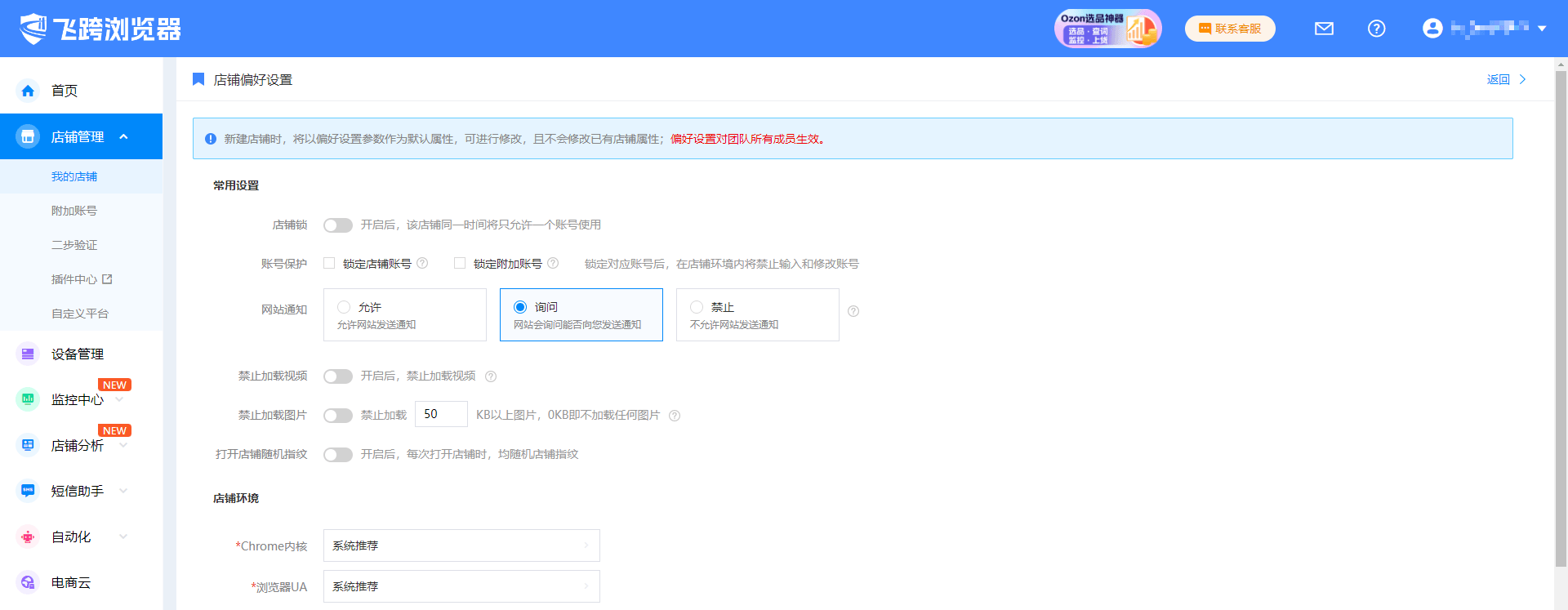
Task: Click the image size KB input field
Action: pos(441,414)
